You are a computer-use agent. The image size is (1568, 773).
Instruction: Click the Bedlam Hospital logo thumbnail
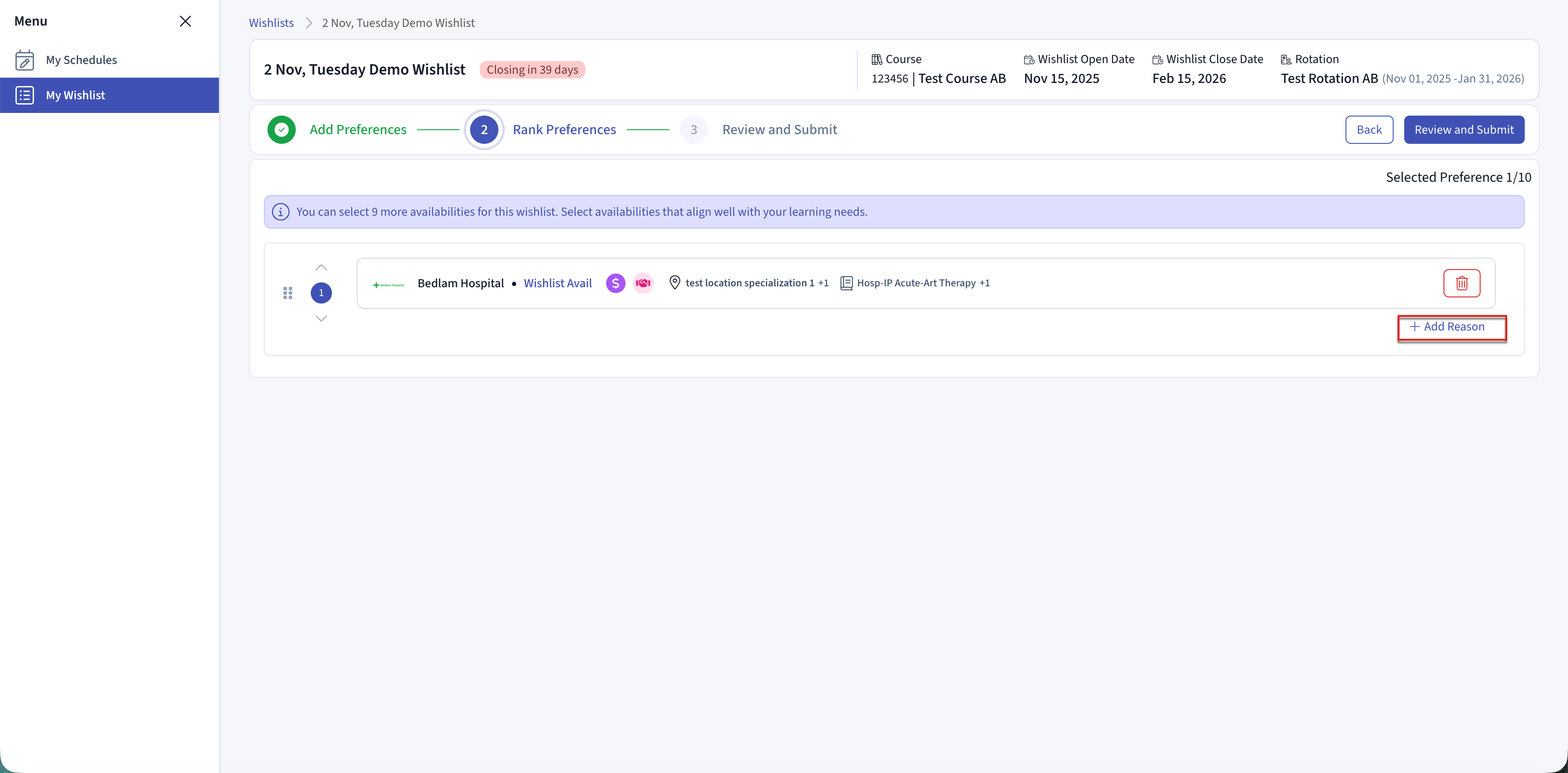point(388,284)
